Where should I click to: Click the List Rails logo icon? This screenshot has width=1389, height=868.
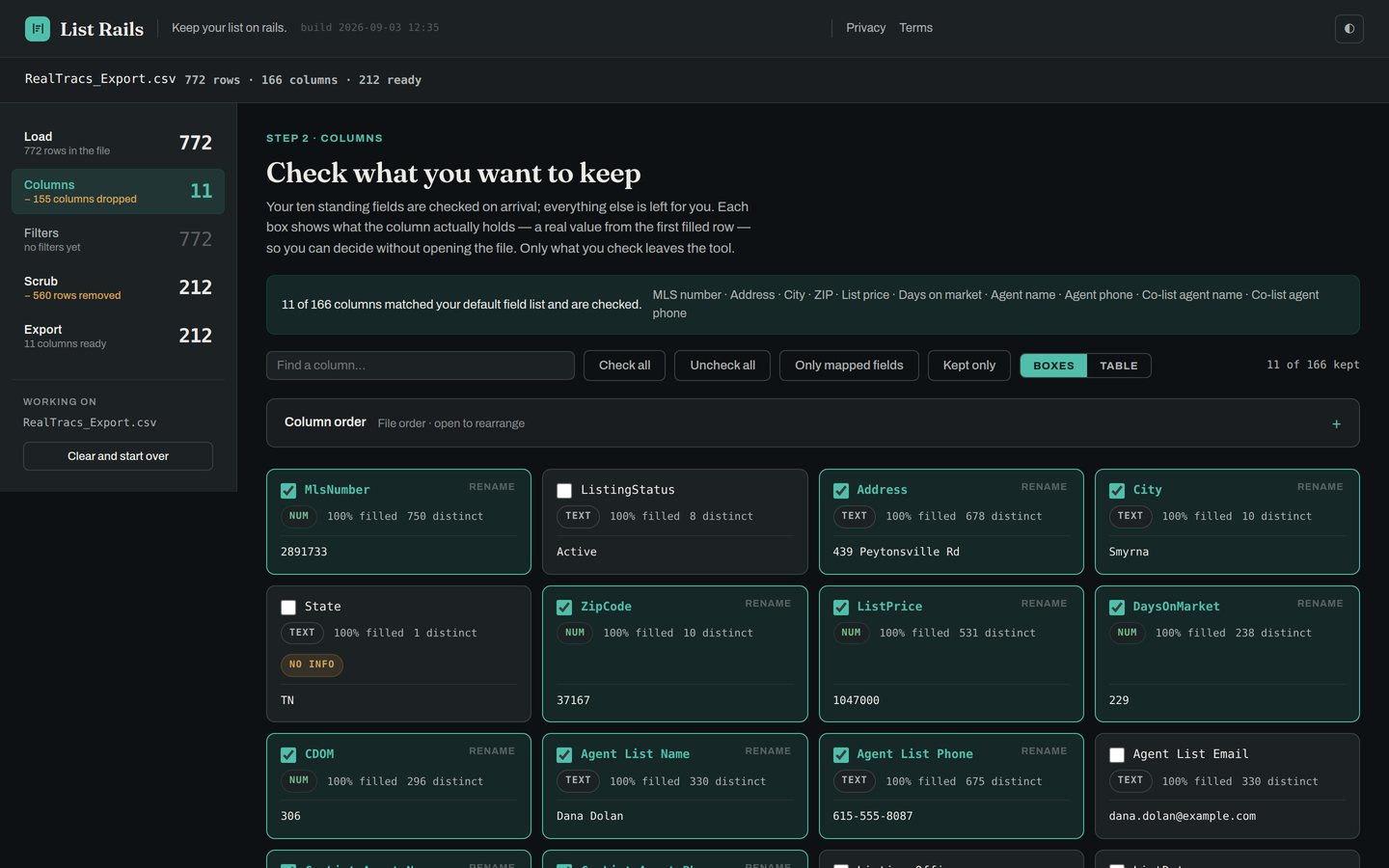tap(38, 29)
